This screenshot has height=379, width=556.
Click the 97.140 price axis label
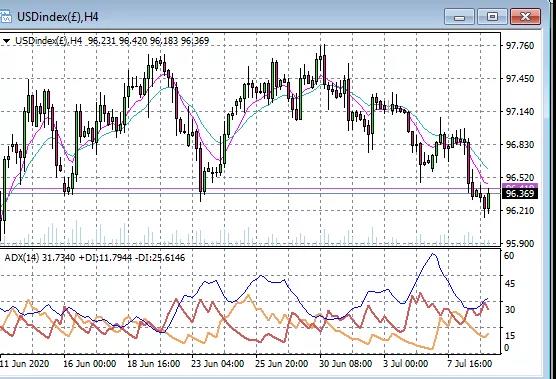519,112
